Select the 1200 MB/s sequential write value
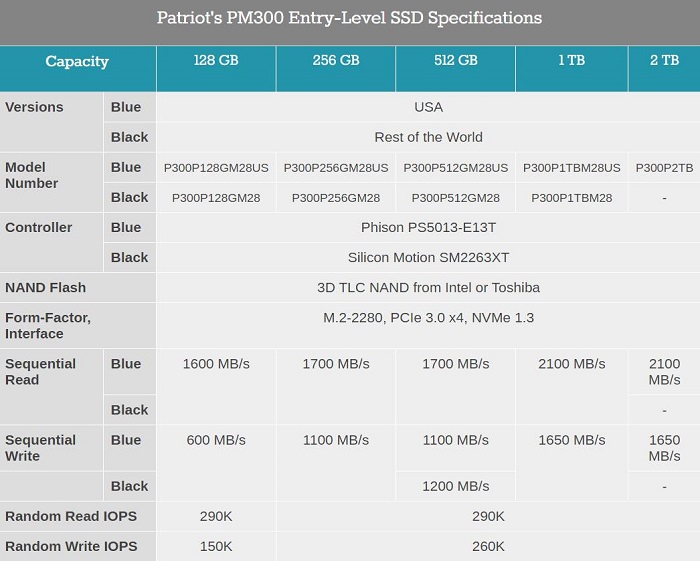The width and height of the screenshot is (700, 561). tap(455, 486)
